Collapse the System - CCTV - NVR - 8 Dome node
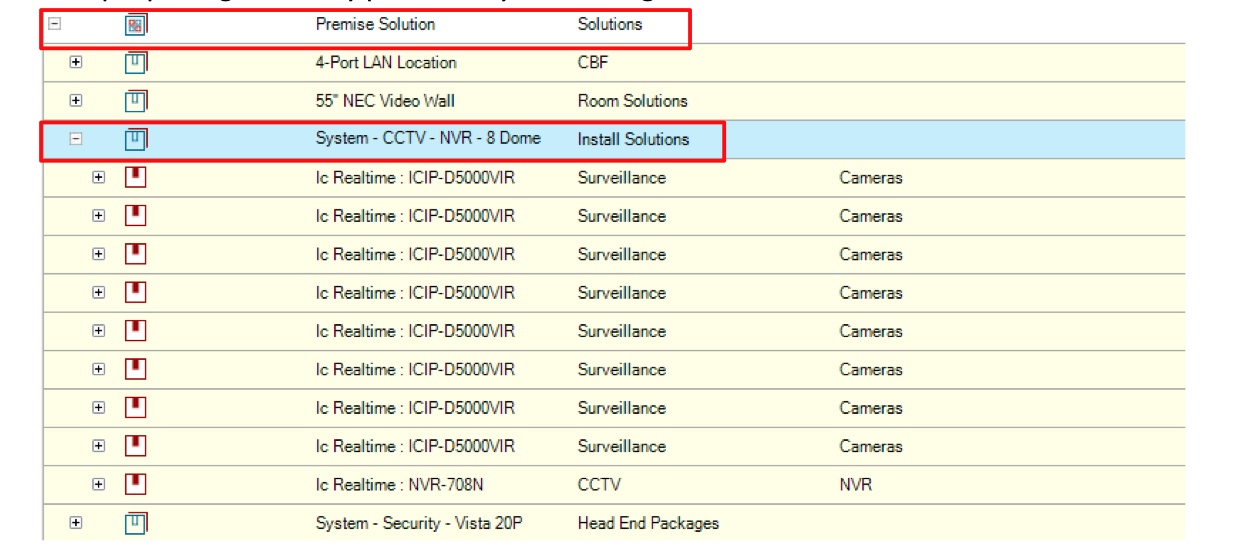Screen dimensions: 1237x553 [76, 139]
